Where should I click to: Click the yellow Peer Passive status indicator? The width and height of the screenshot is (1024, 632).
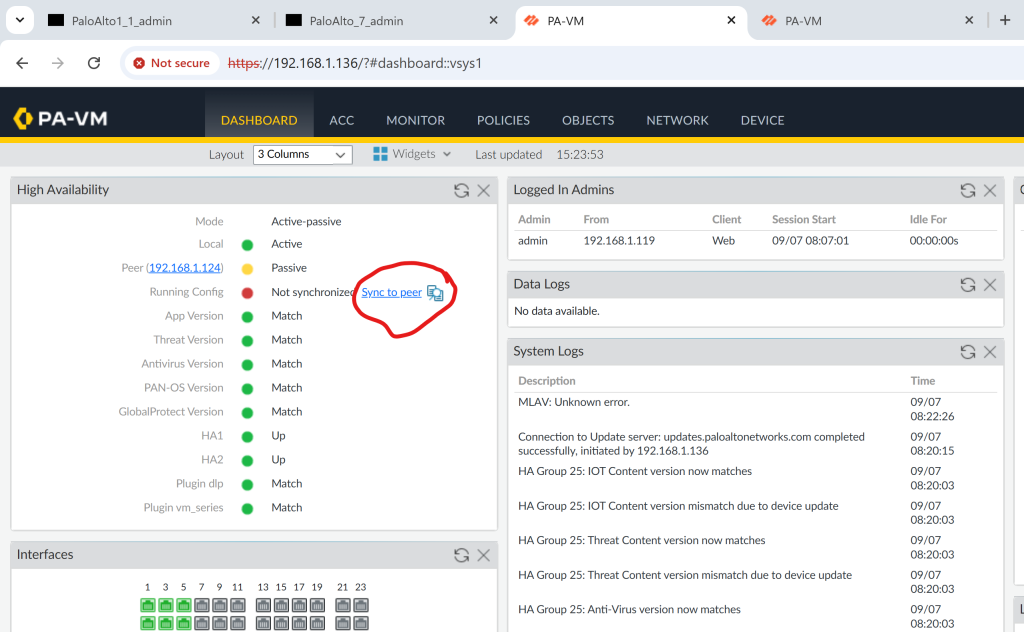248,269
